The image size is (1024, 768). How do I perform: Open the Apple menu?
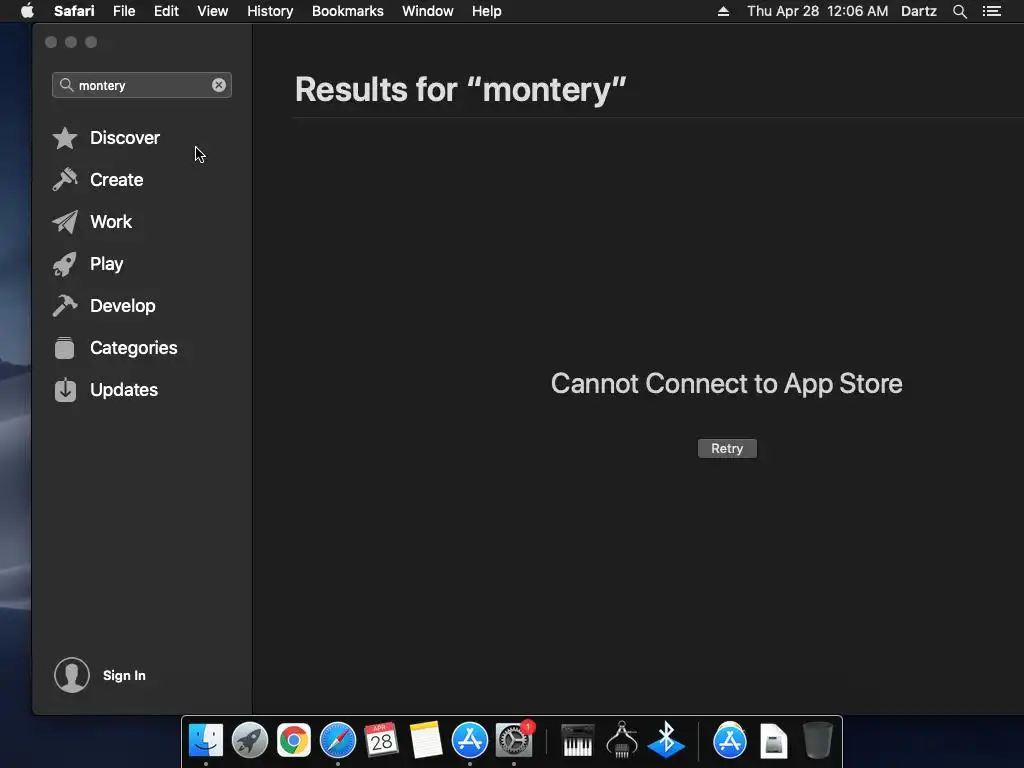27,11
